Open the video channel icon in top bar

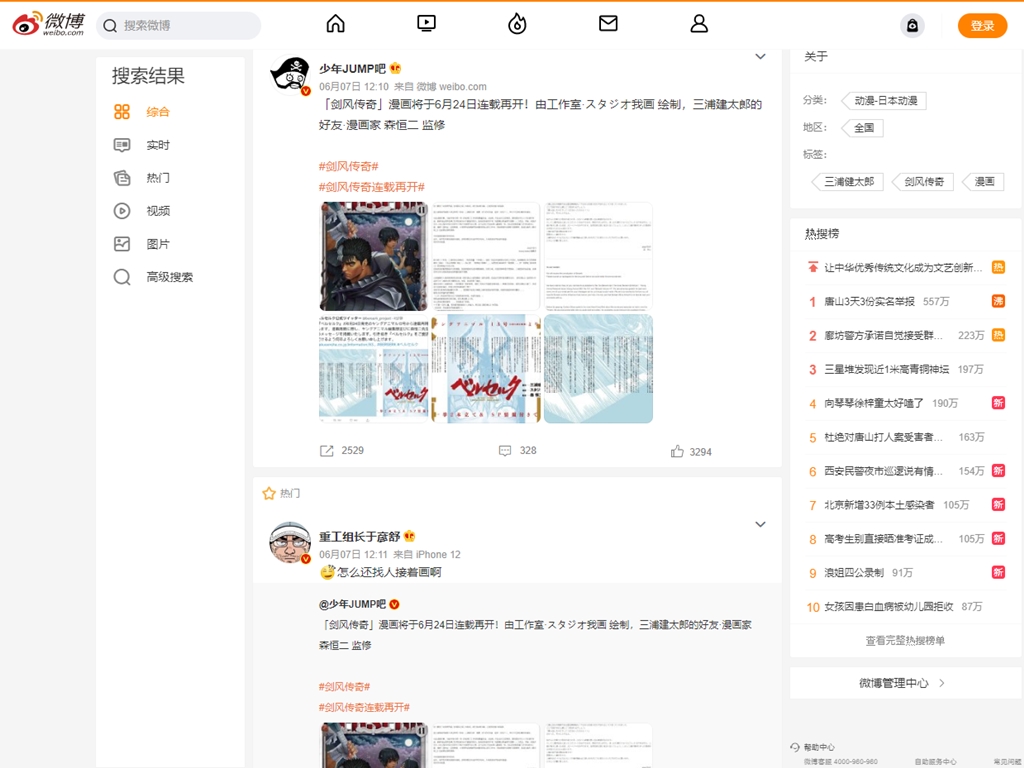coord(426,24)
